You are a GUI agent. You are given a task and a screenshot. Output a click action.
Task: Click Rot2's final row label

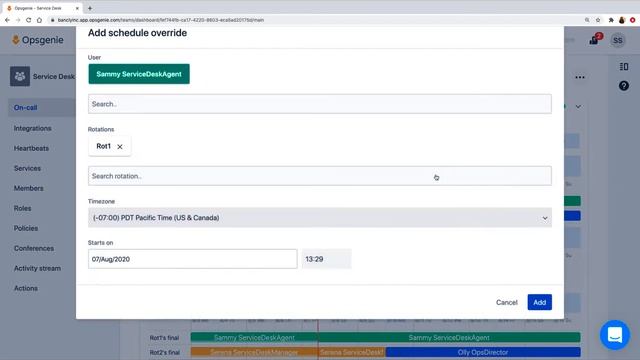pos(164,352)
